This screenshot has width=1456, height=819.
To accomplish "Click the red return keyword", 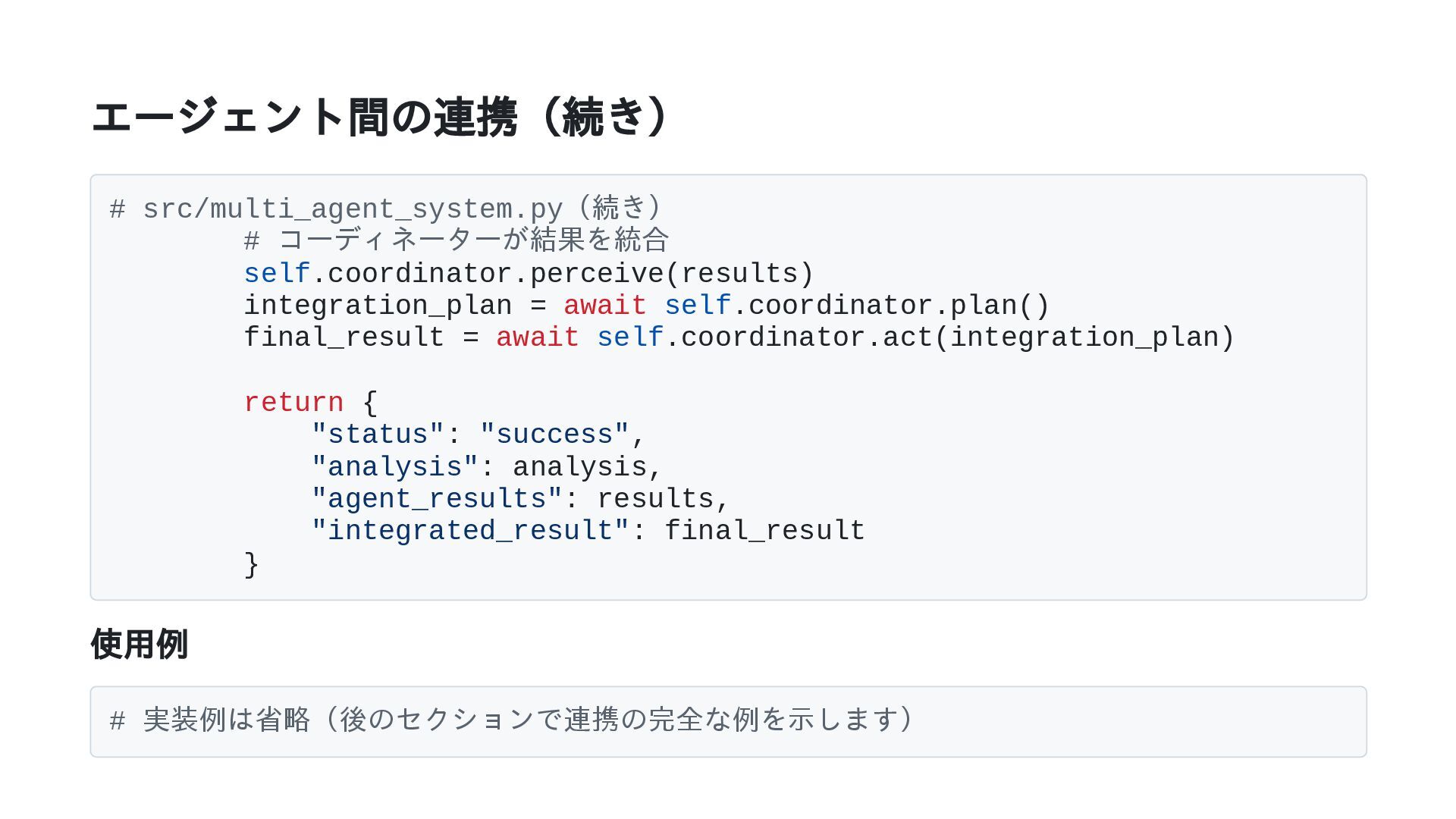I will 293,403.
